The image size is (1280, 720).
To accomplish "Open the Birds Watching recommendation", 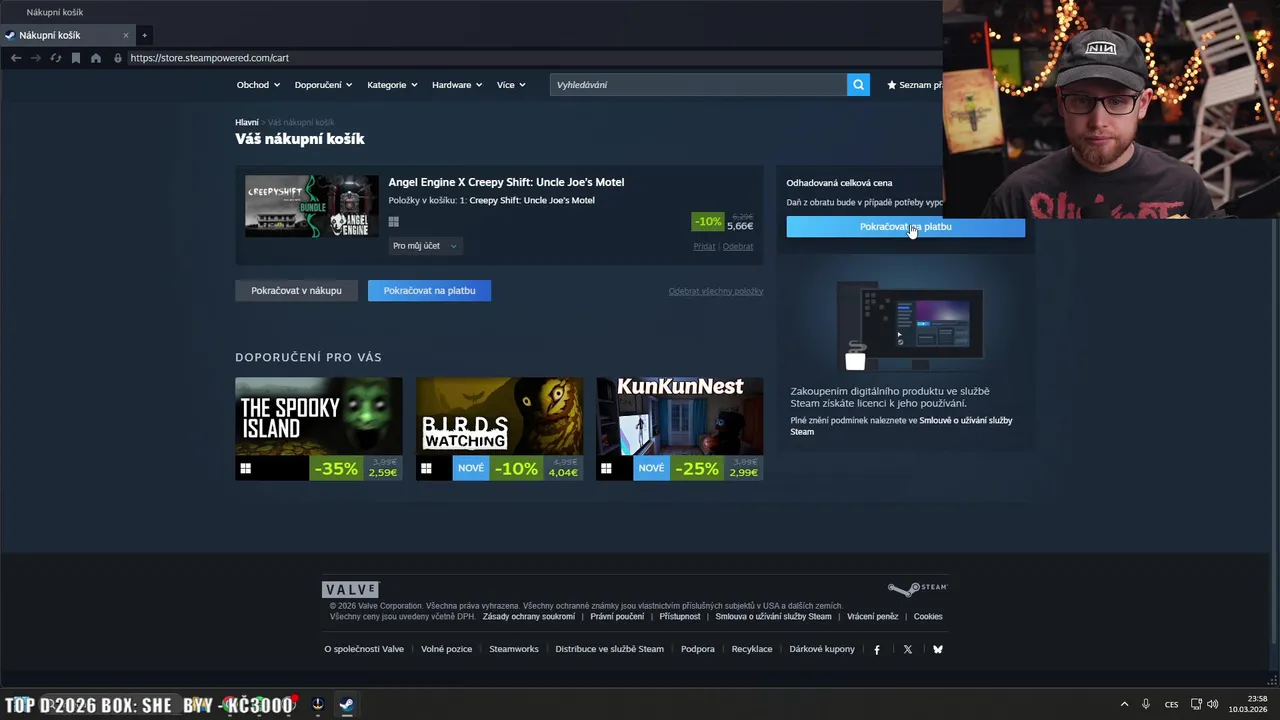I will click(499, 428).
